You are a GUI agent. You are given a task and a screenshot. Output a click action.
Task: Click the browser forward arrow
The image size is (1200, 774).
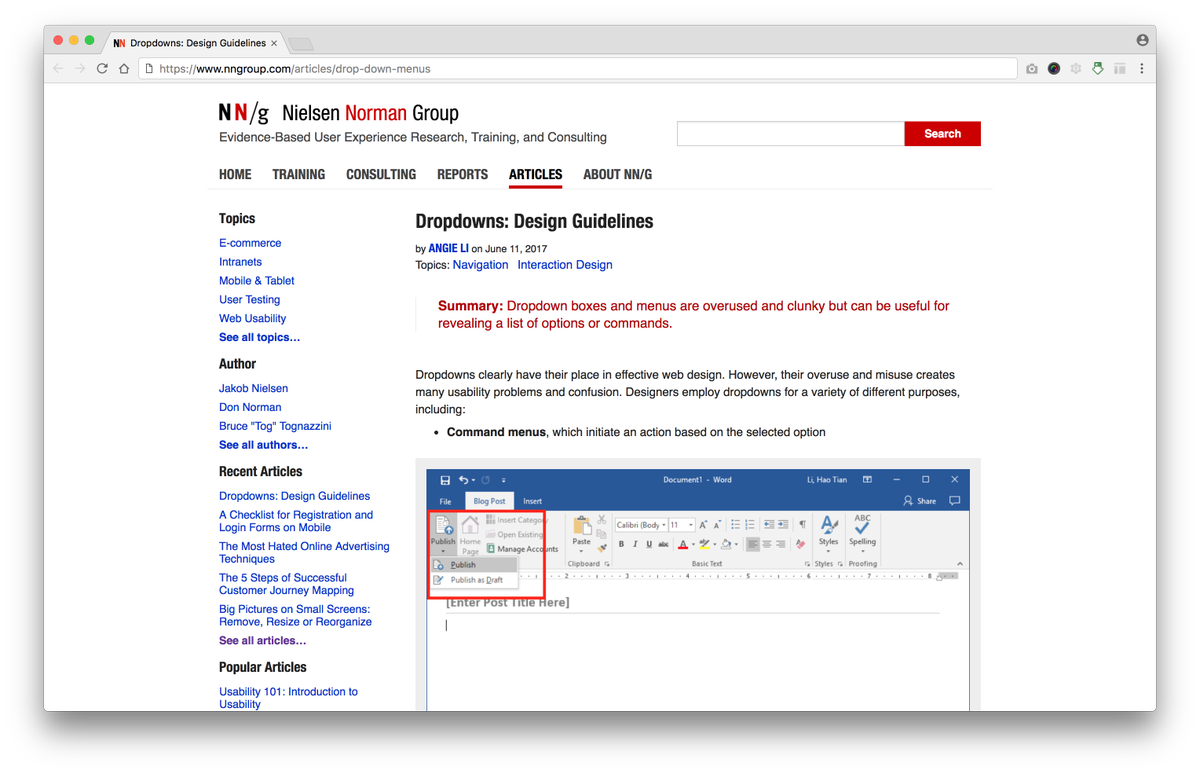[80, 69]
